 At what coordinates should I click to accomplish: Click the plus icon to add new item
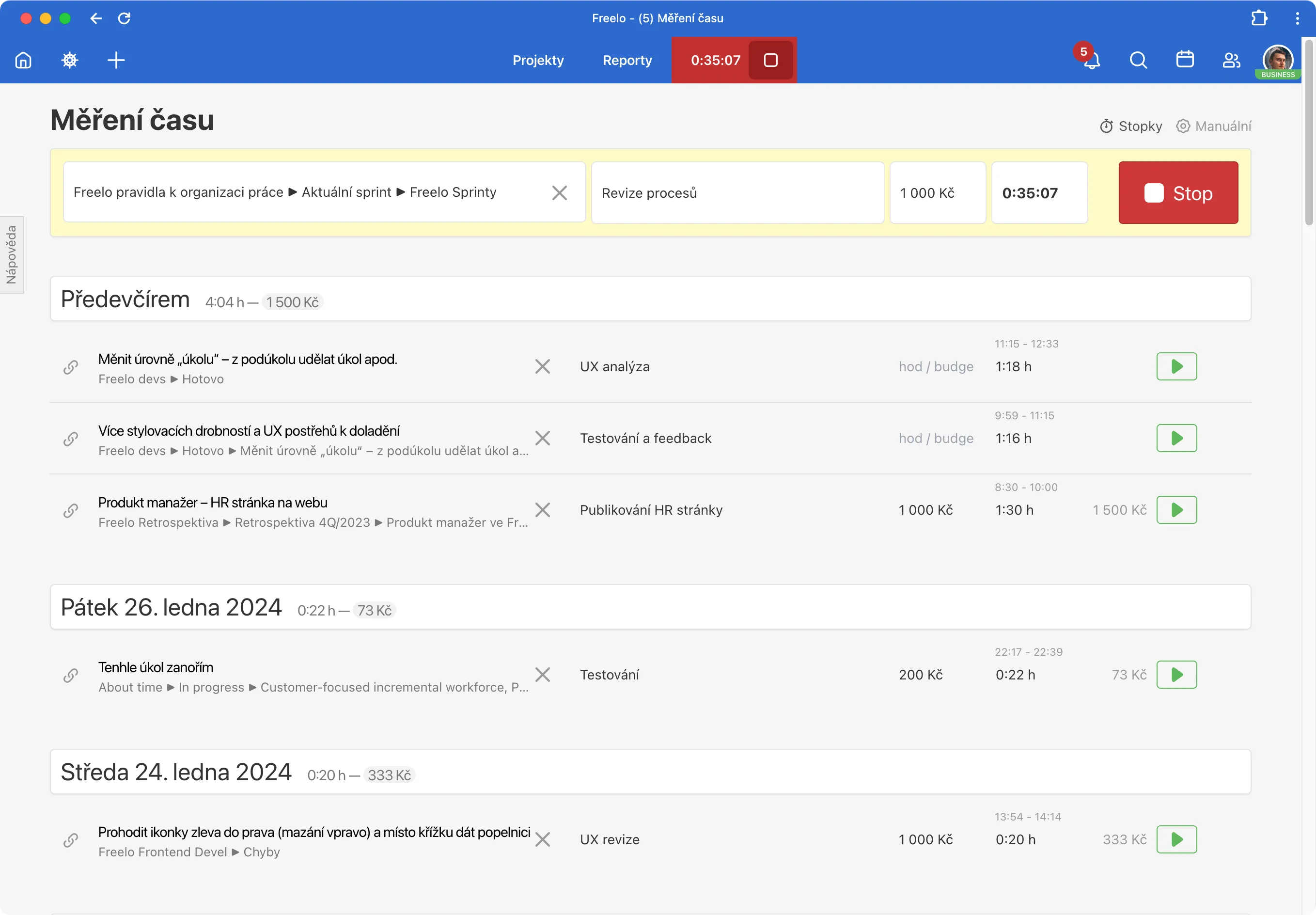pyautogui.click(x=116, y=60)
